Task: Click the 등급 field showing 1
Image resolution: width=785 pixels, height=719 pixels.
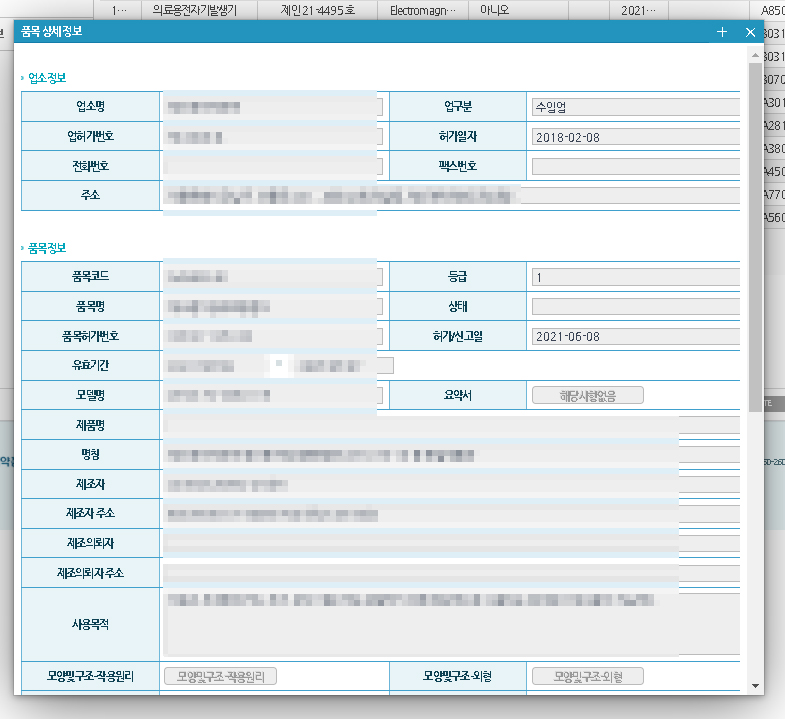Action: click(x=636, y=277)
